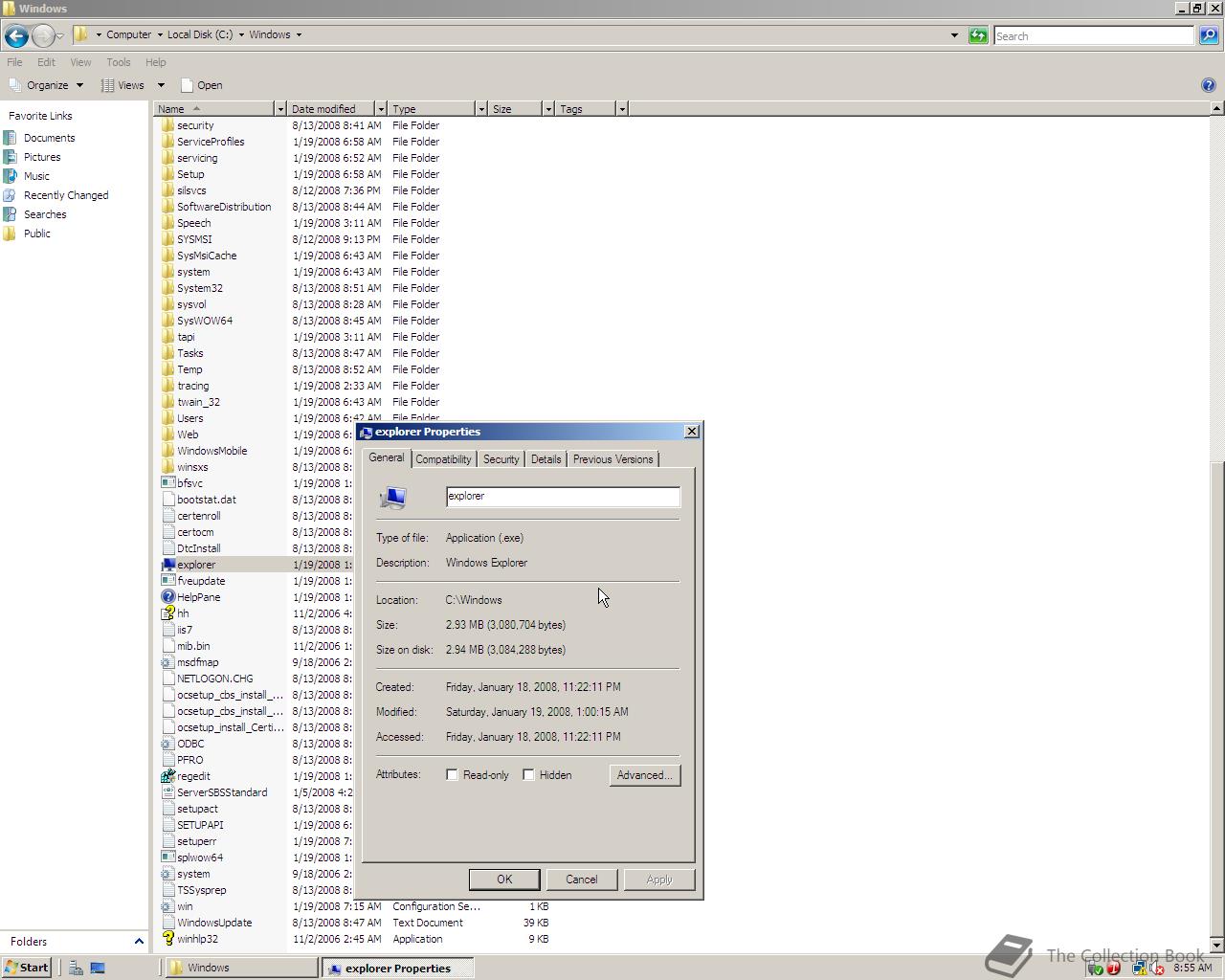Click the explorer file name field
The width and height of the screenshot is (1225, 980).
(x=563, y=497)
